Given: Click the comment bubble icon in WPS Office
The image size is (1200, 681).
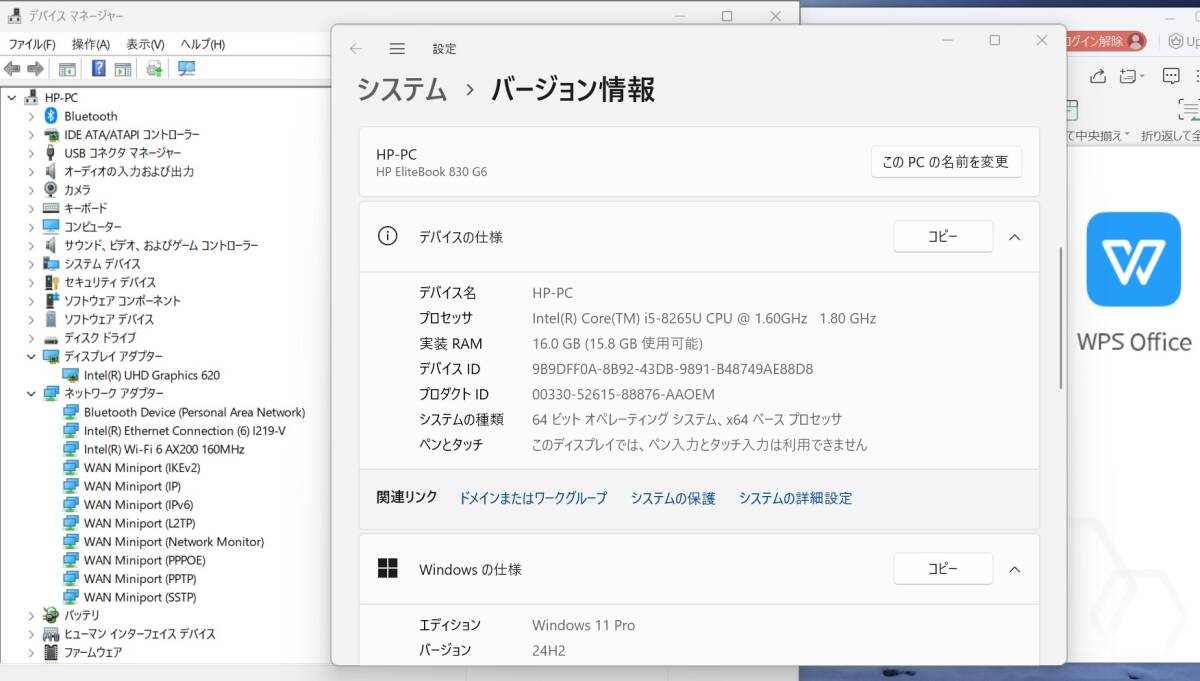Looking at the screenshot, I should [x=1171, y=76].
